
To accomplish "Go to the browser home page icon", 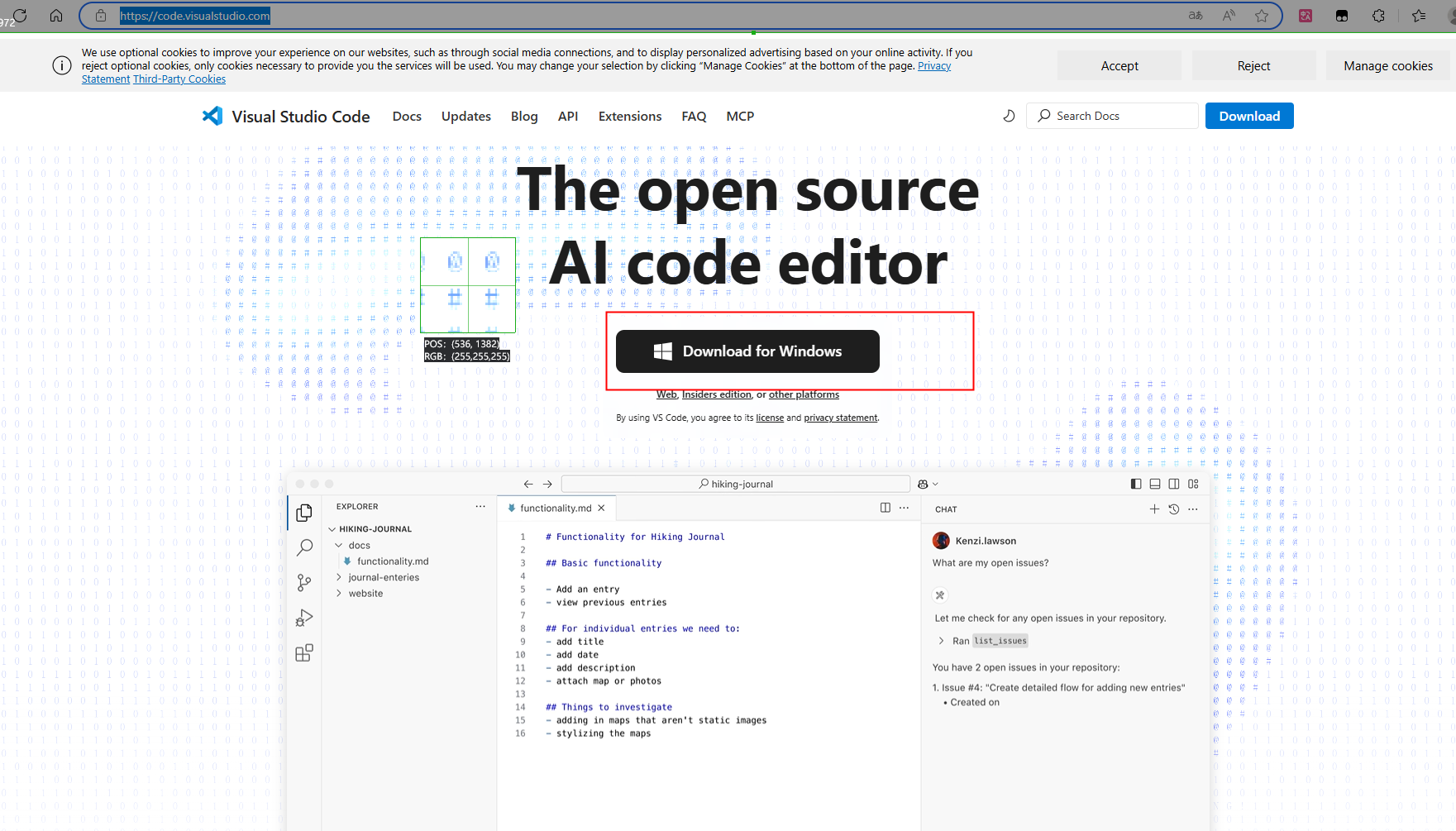I will click(x=56, y=16).
